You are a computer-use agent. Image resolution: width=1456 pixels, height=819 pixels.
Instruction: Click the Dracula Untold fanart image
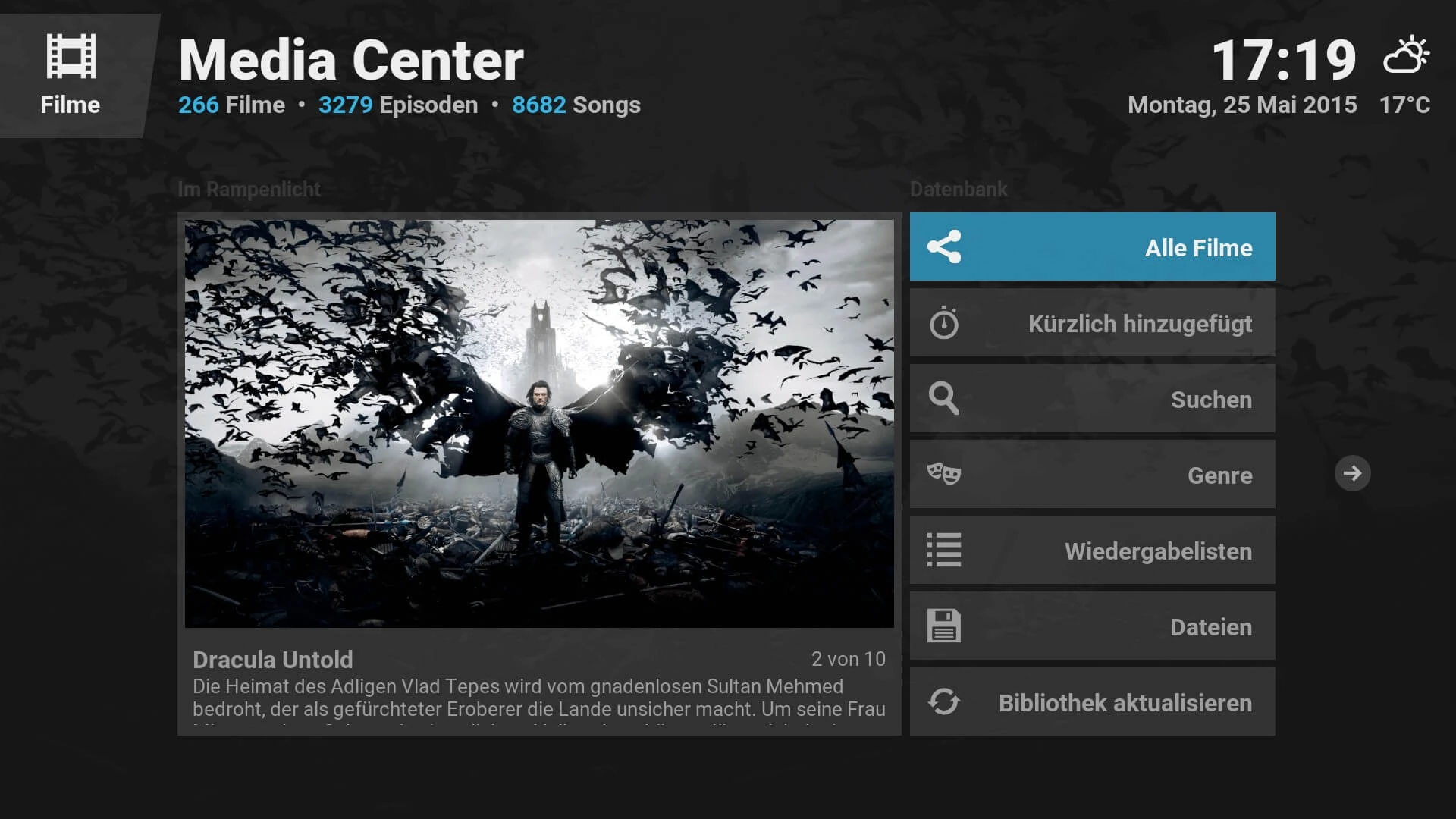539,424
